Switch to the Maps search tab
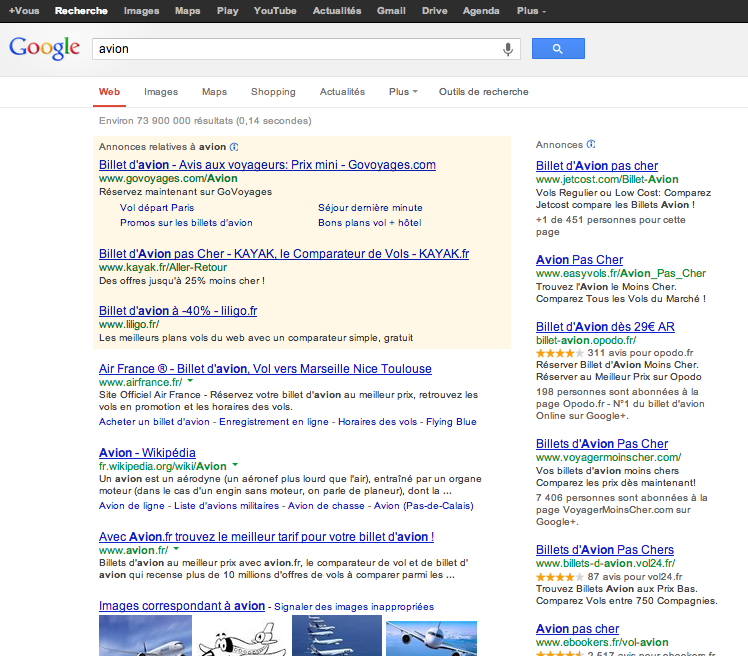This screenshot has height=656, width=748. tap(214, 92)
